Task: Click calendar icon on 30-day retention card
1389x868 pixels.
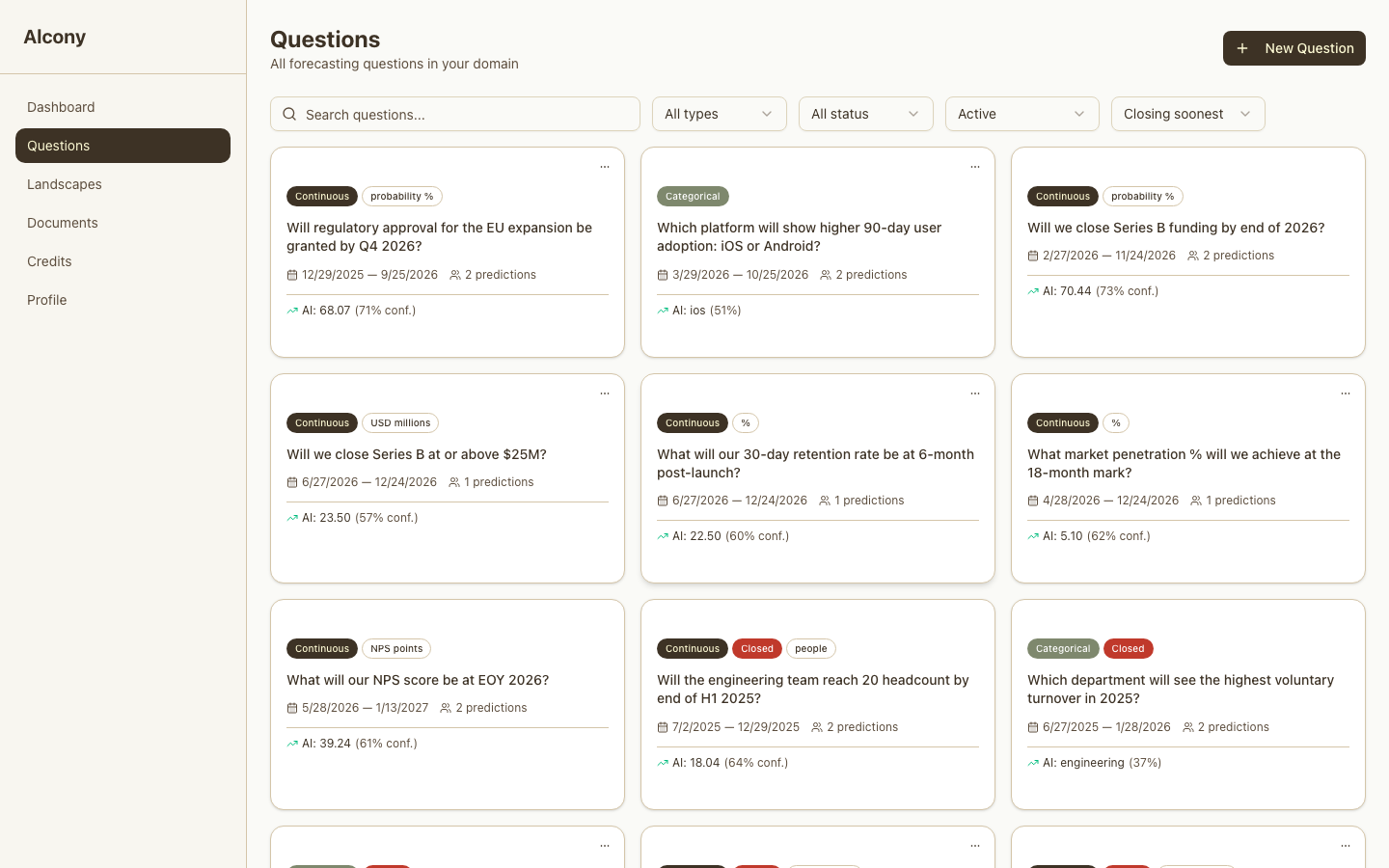Action: coord(663,501)
